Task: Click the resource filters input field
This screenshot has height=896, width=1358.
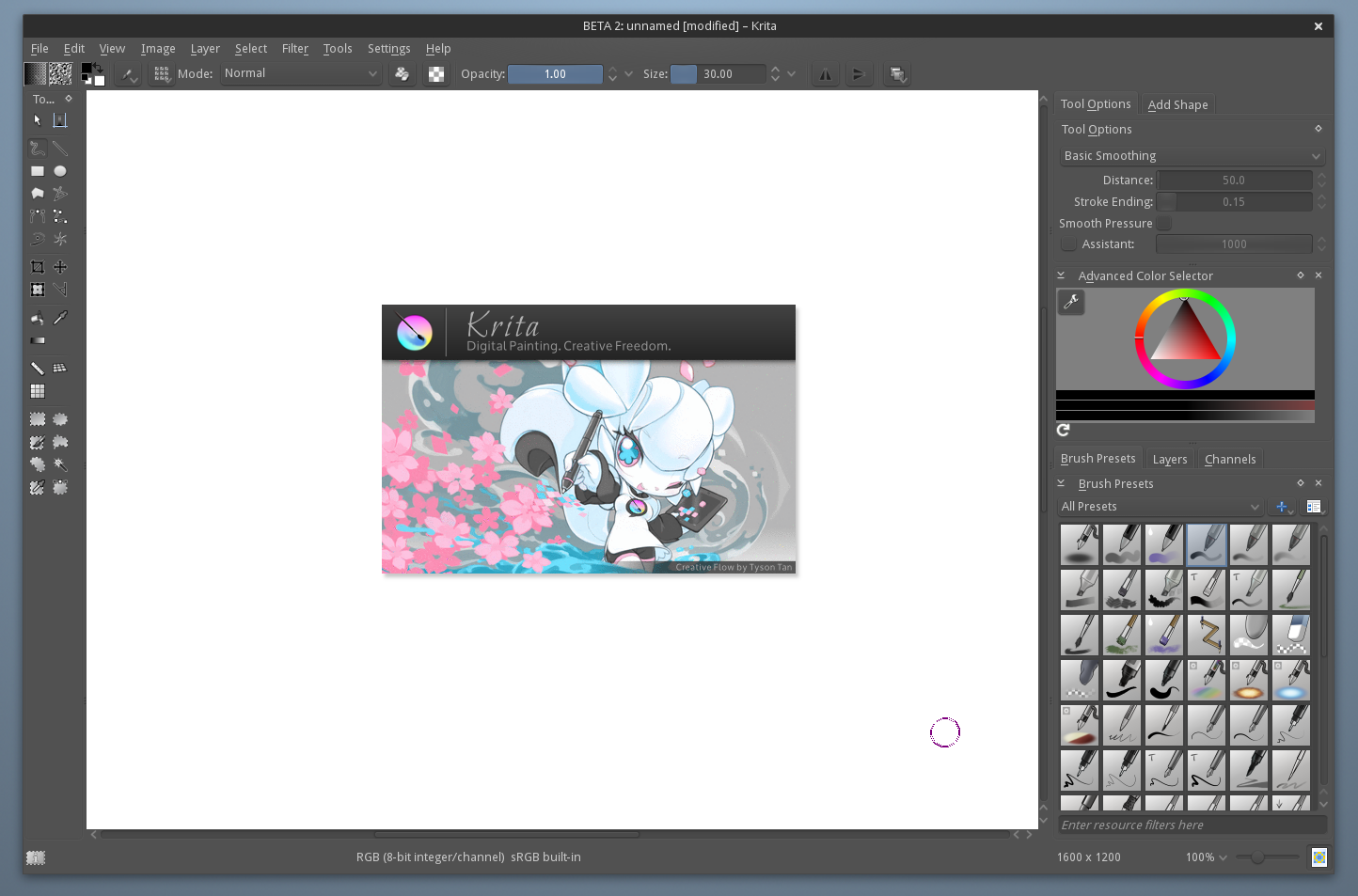Action: (x=1192, y=825)
